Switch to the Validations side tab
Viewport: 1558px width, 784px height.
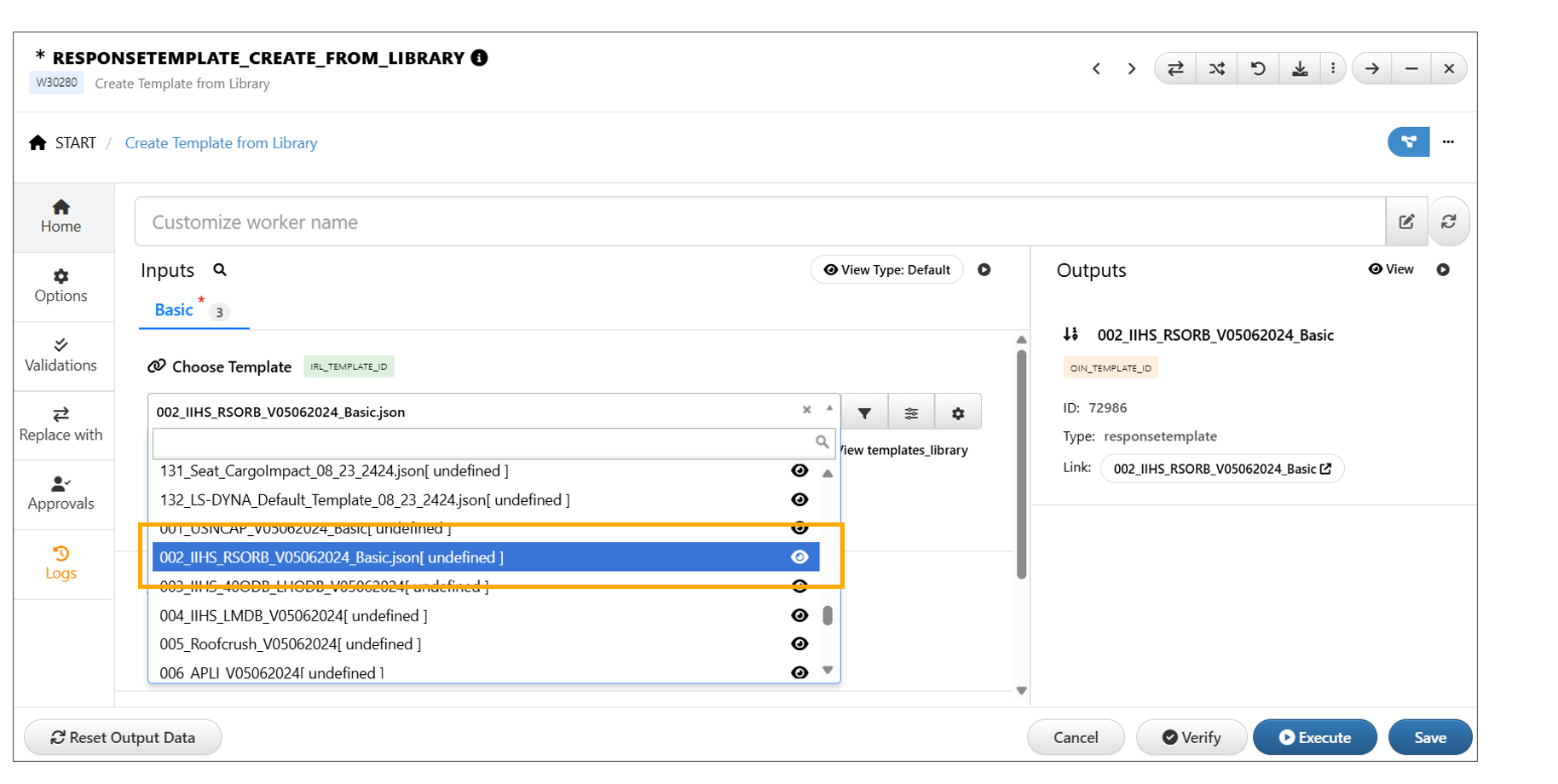(61, 355)
